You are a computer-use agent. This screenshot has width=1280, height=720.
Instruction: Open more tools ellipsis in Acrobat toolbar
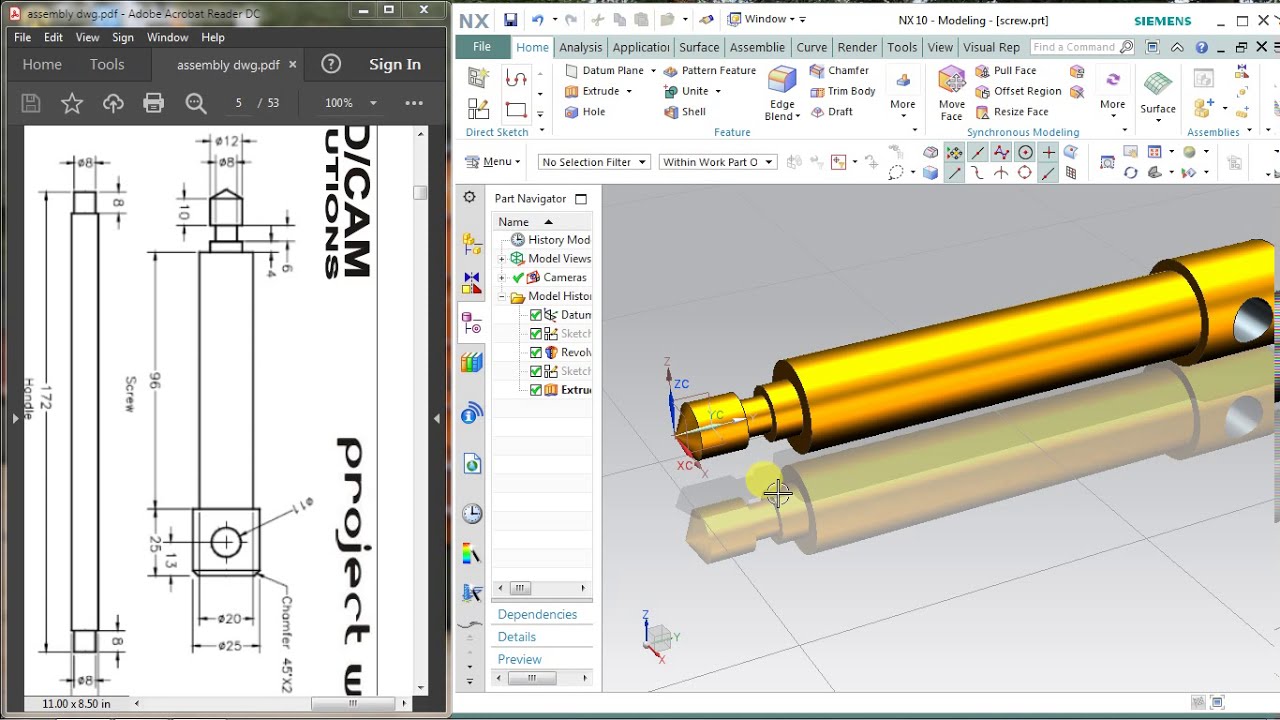coord(414,103)
